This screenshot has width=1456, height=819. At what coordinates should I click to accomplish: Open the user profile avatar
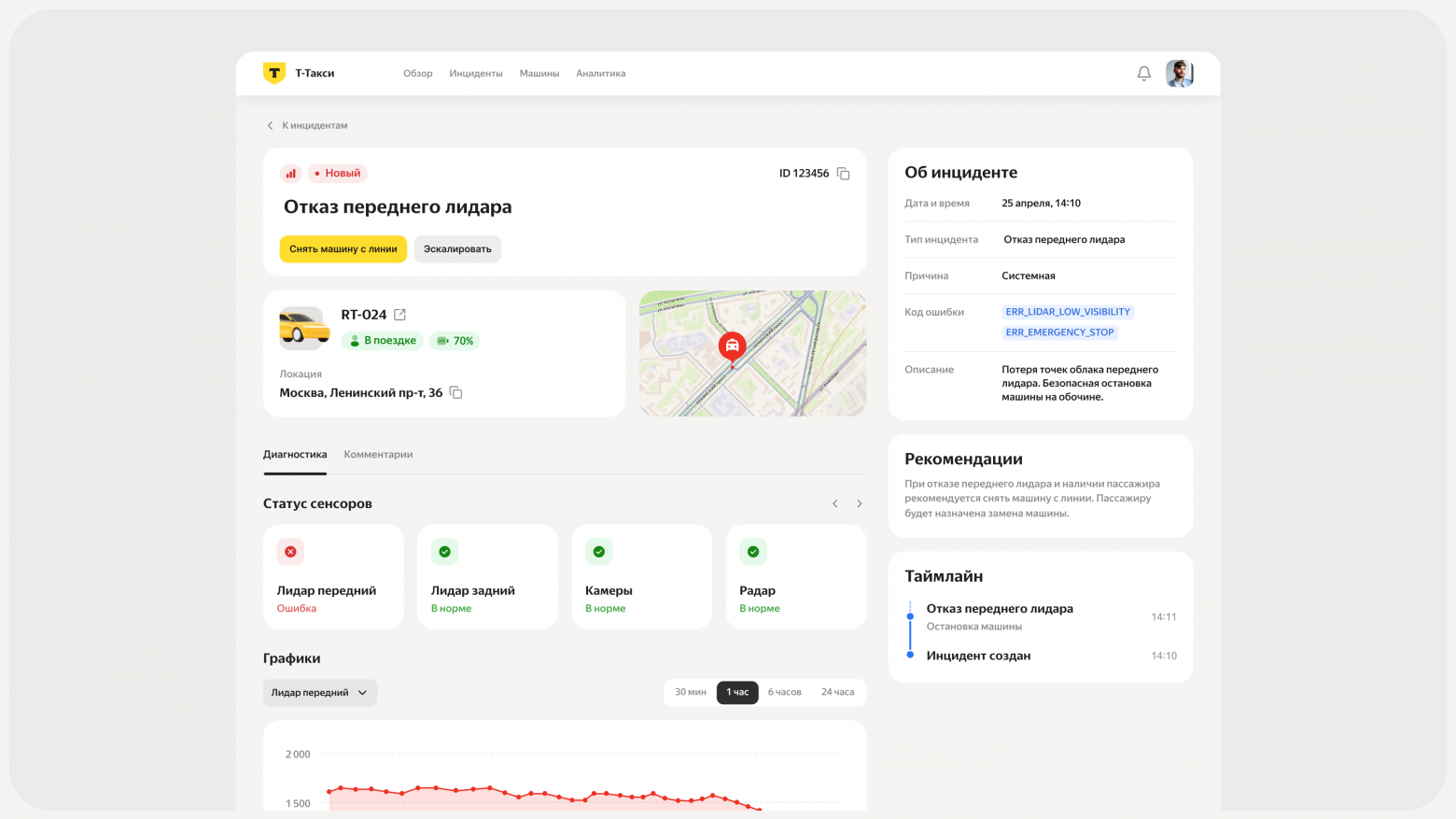(1180, 73)
